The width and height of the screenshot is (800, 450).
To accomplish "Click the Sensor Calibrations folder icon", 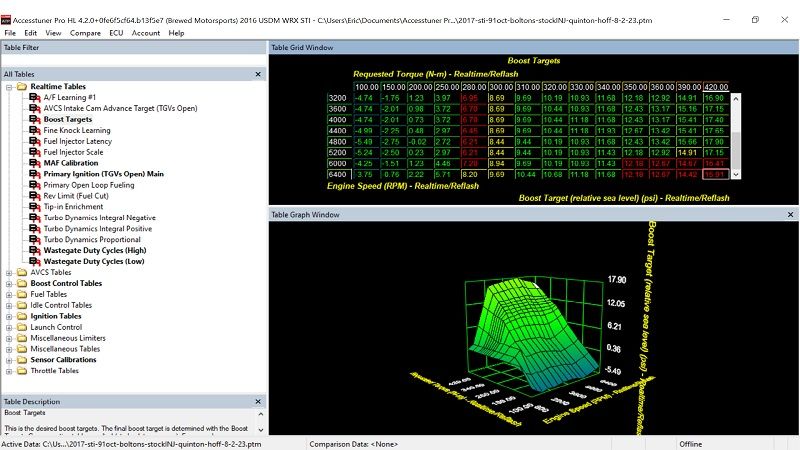I will (x=21, y=360).
